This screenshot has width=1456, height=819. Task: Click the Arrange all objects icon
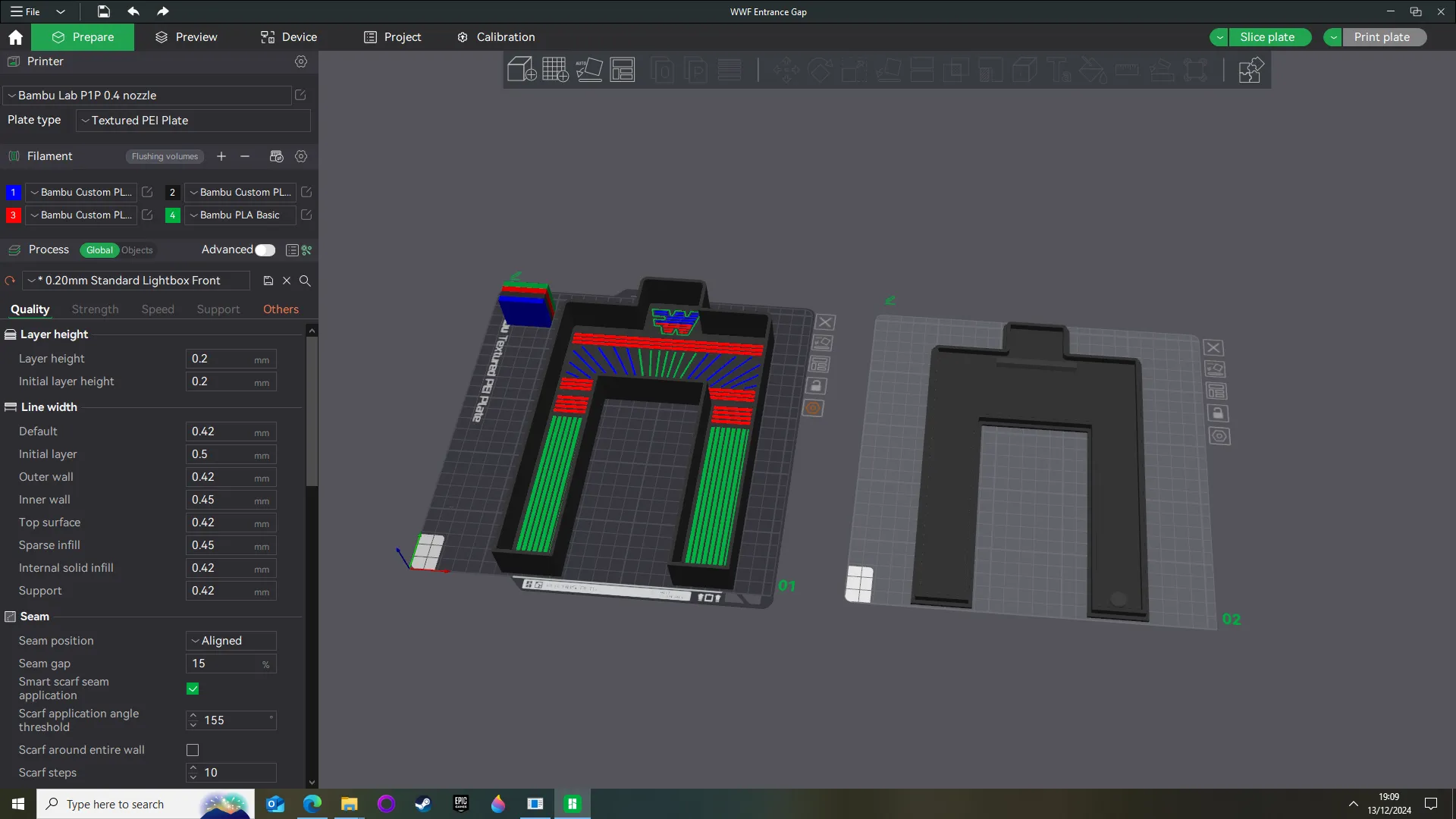[x=623, y=70]
